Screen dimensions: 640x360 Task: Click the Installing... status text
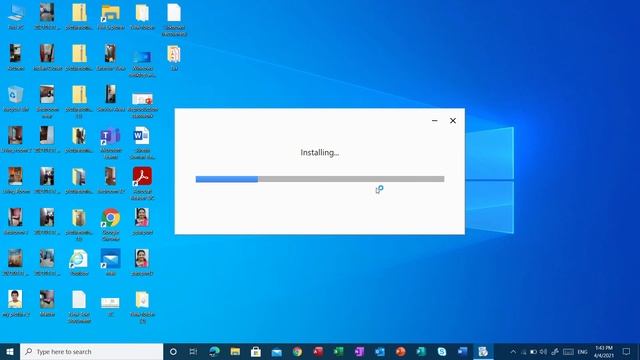tap(320, 153)
